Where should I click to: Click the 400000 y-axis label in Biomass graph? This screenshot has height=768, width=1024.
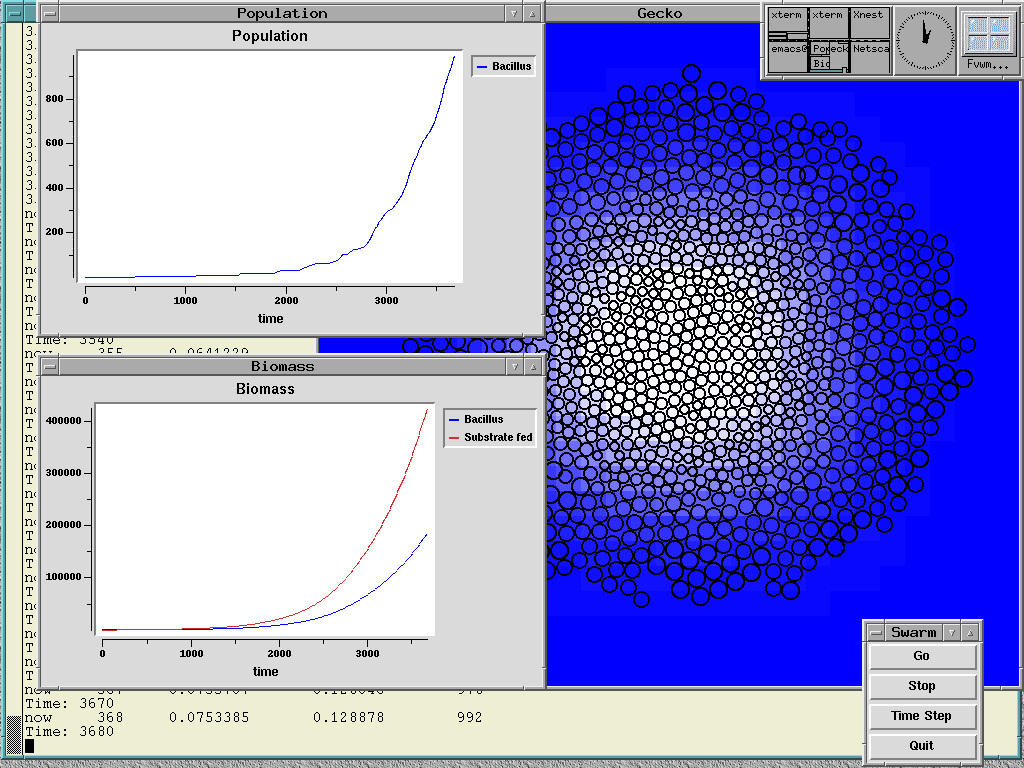click(63, 421)
